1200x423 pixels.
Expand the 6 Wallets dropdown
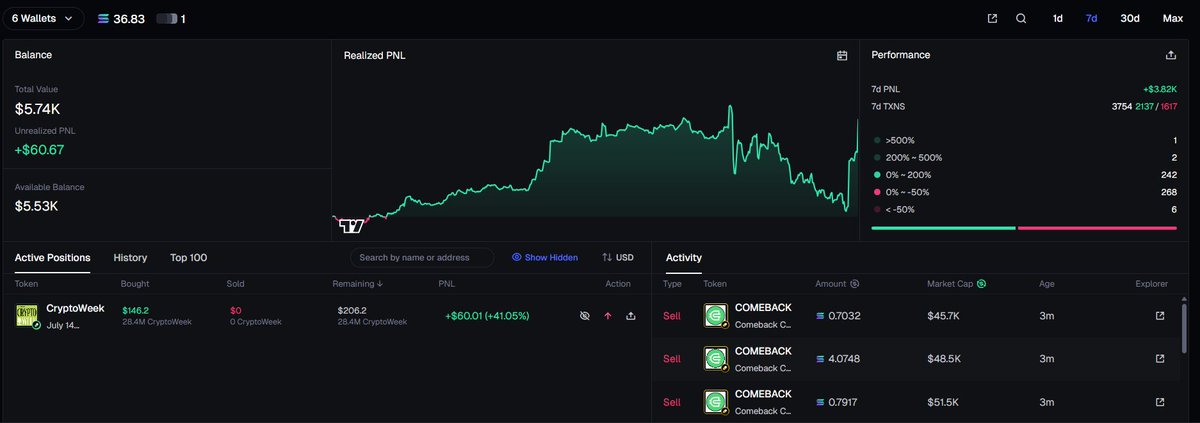tap(42, 18)
